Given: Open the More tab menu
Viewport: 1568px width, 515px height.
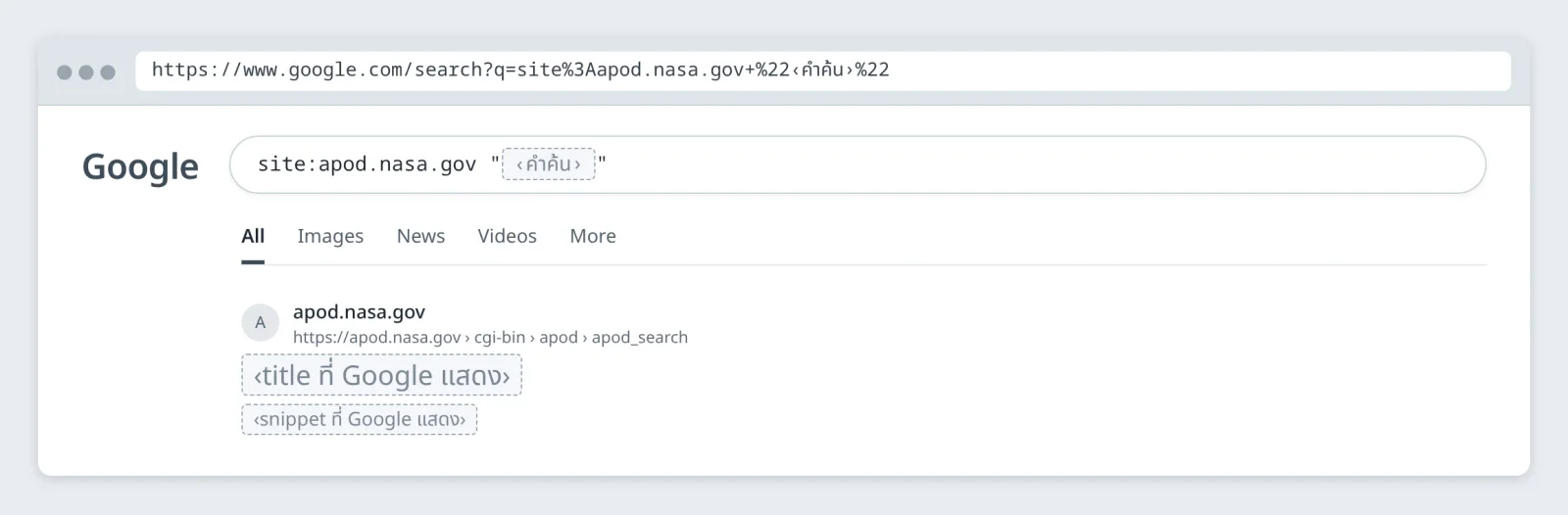Looking at the screenshot, I should [x=593, y=236].
